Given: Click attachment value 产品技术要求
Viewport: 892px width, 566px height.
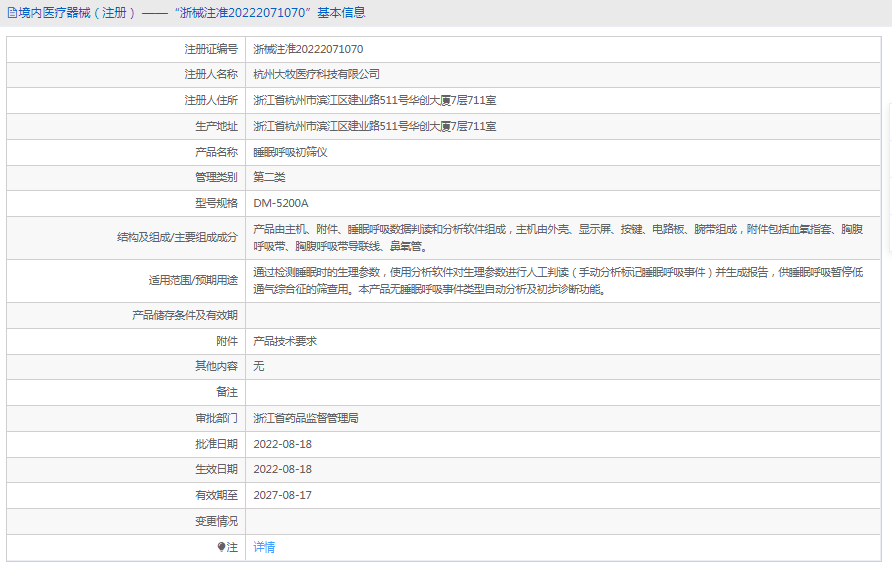Looking at the screenshot, I should click(285, 341).
